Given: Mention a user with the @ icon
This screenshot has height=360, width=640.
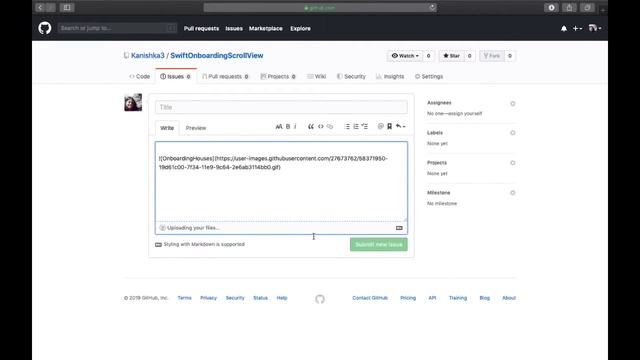Looking at the screenshot, I should point(380,127).
